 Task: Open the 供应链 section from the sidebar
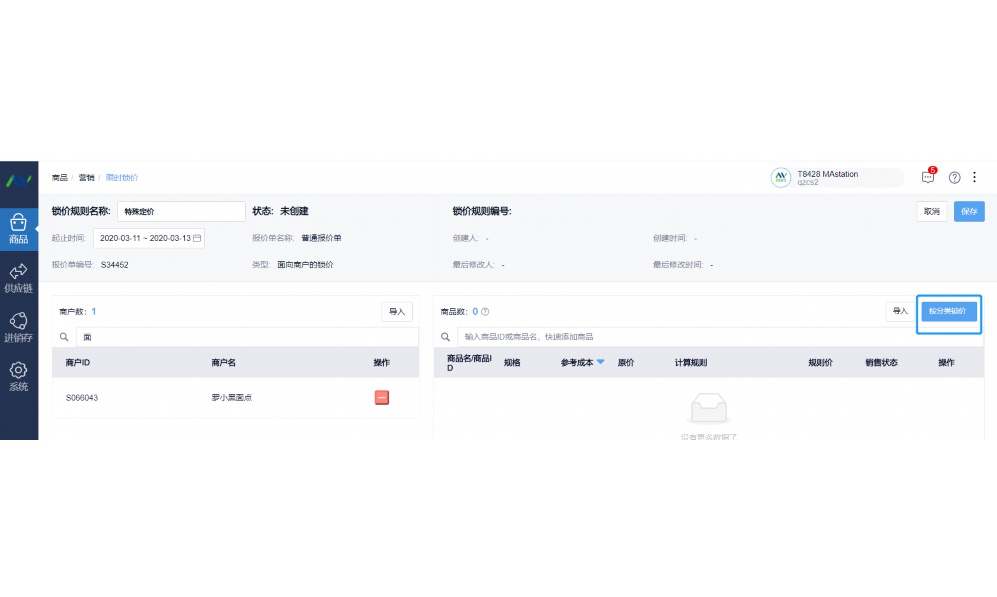[x=18, y=277]
